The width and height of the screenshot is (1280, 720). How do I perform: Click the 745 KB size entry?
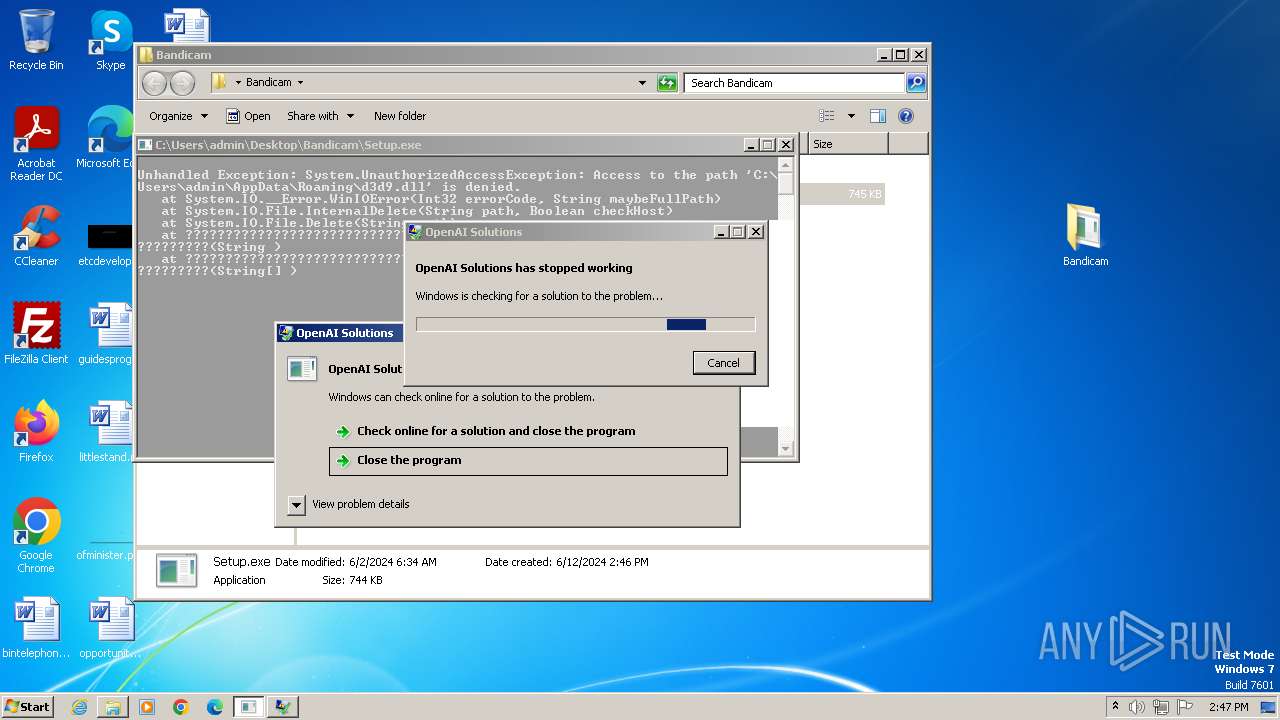click(865, 194)
